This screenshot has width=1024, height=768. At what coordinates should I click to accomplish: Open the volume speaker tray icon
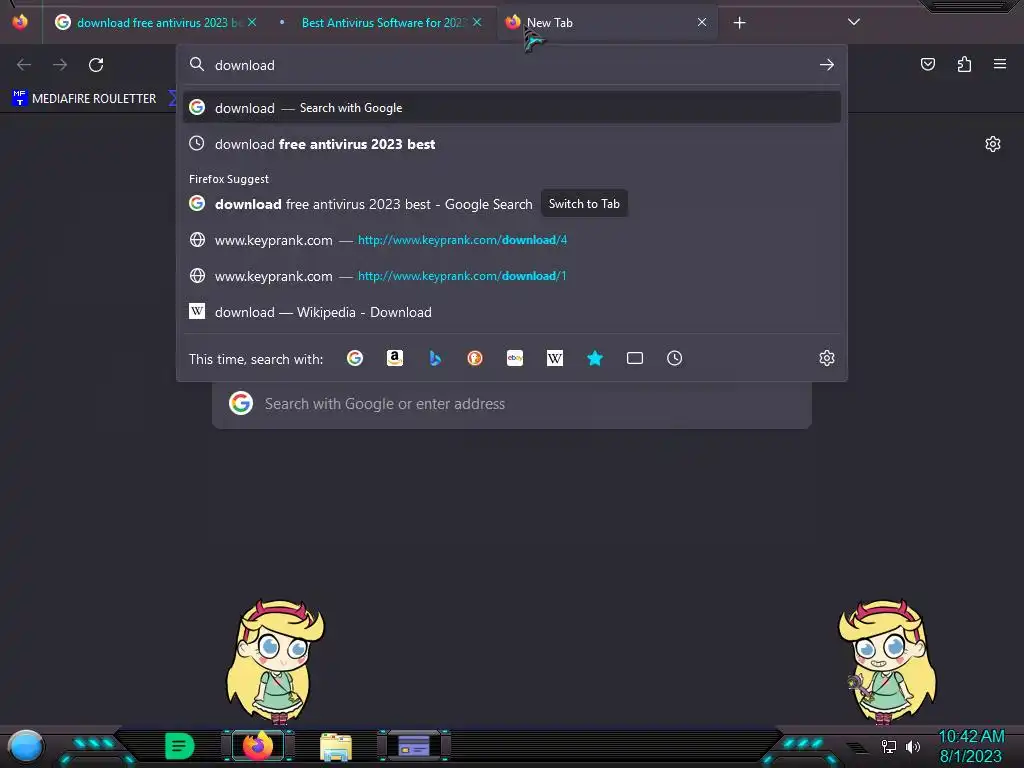pos(913,746)
